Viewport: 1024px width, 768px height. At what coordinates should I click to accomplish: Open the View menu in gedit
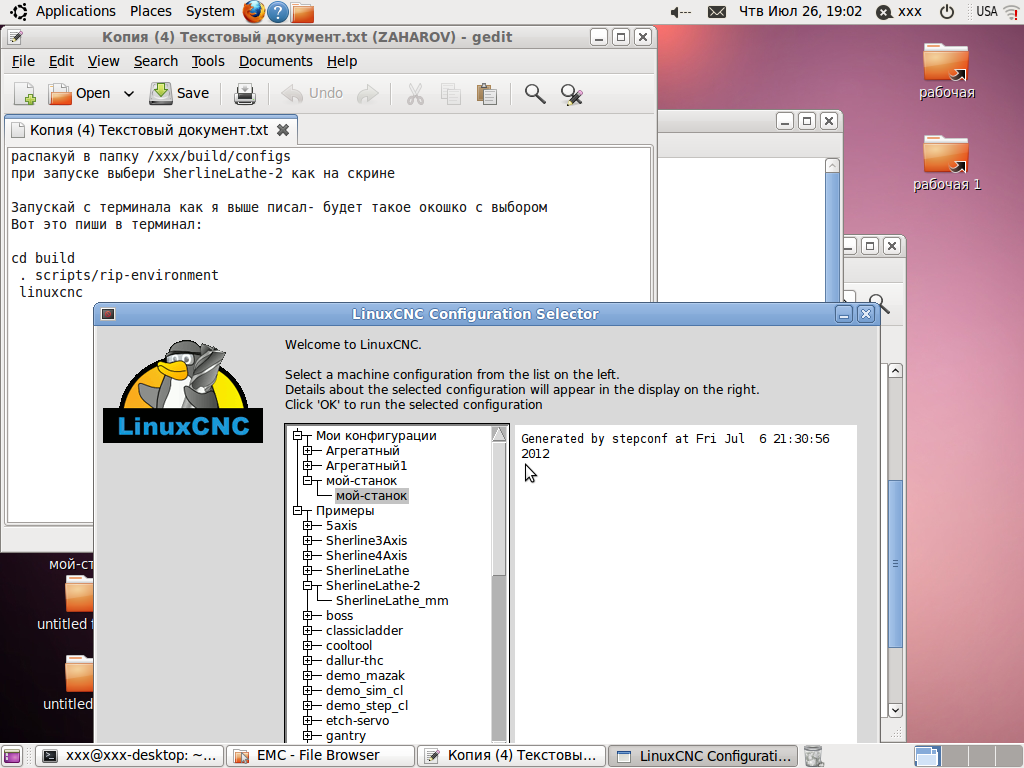click(x=104, y=61)
